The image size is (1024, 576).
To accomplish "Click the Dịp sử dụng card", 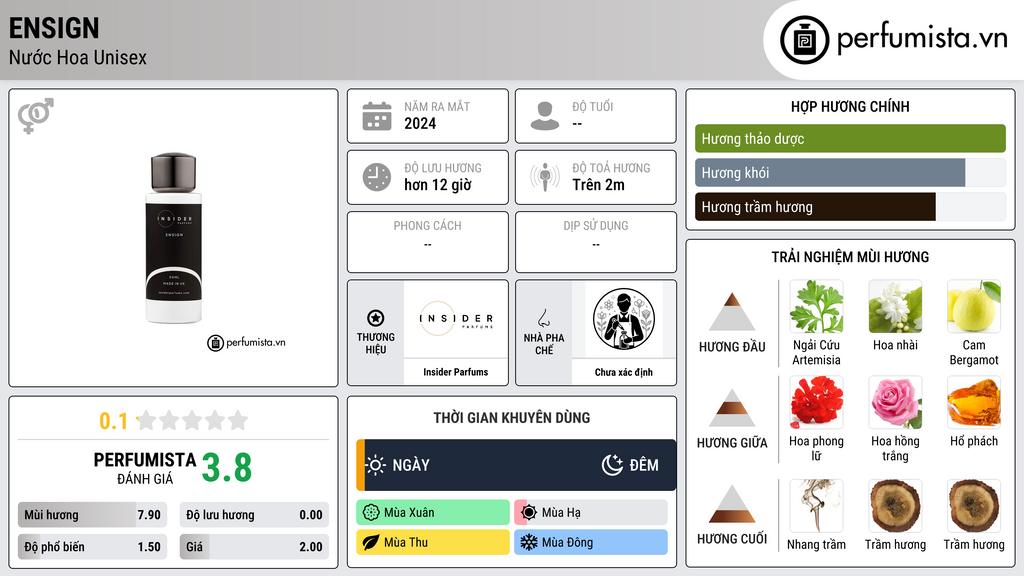I will pos(596,242).
